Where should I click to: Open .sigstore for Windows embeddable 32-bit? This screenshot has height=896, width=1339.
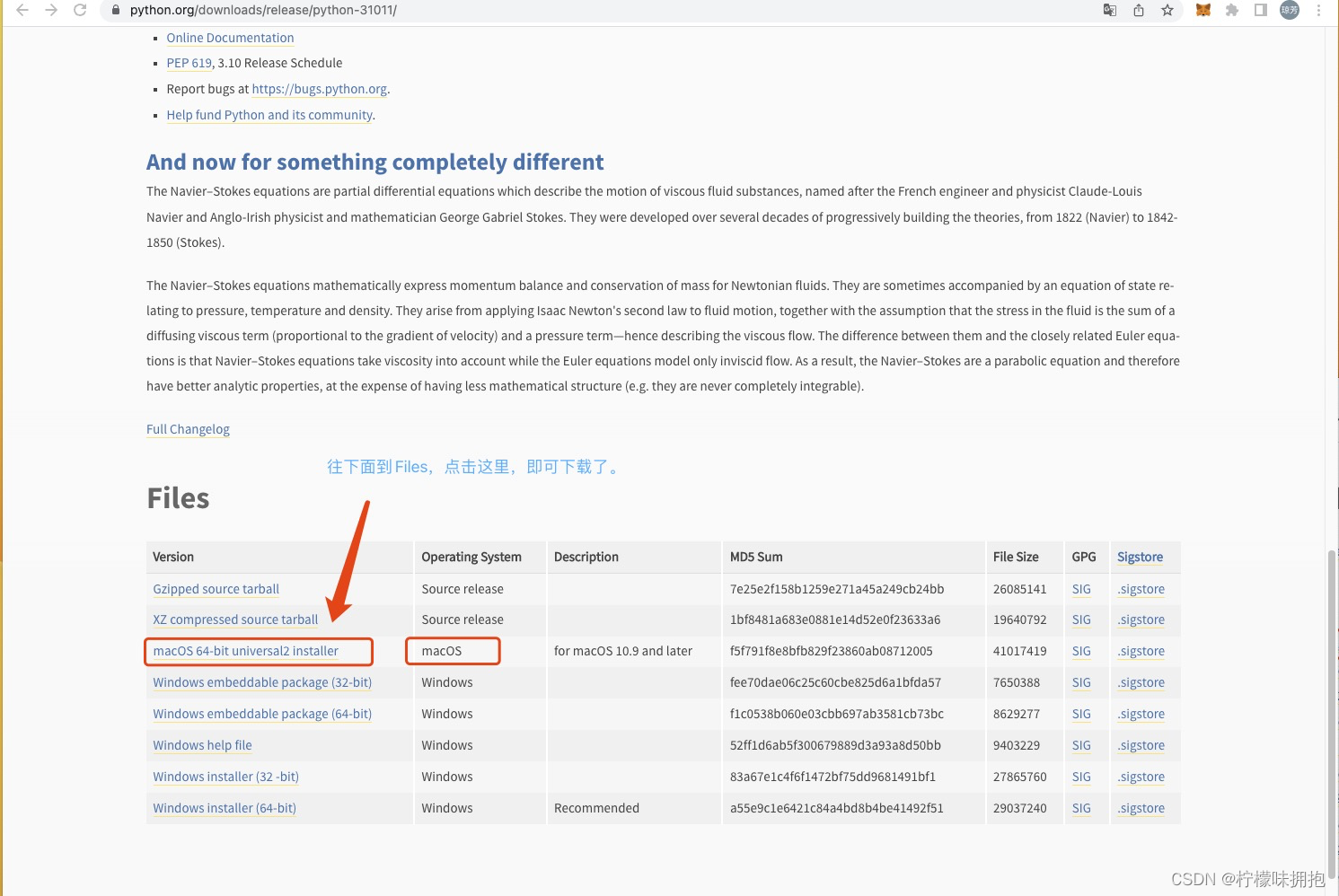[x=1141, y=682]
